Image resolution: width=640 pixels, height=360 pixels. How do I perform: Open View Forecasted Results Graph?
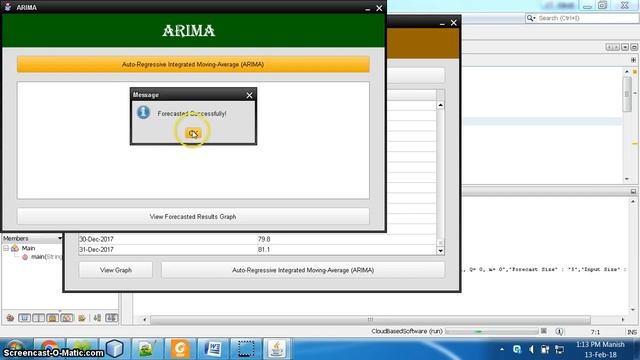point(193,216)
